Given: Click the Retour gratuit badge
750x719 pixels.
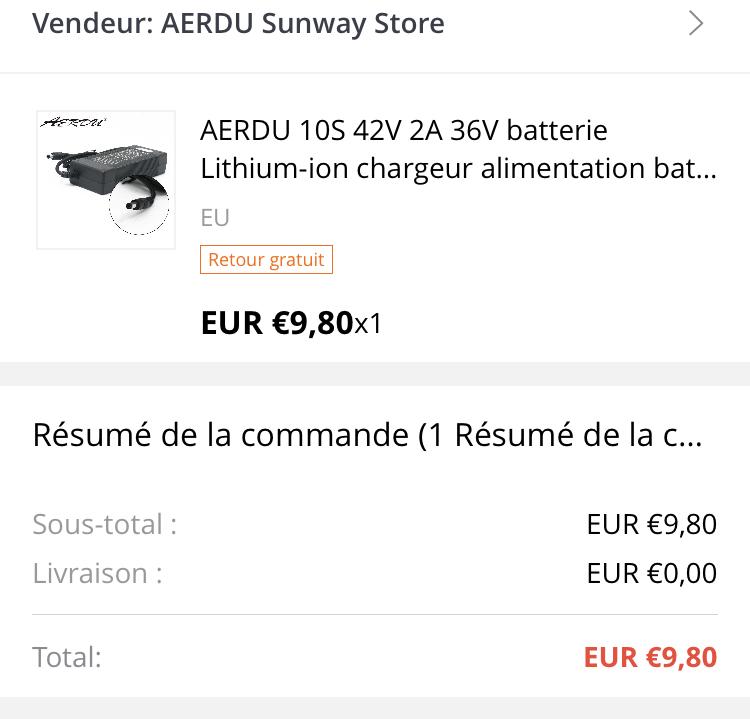Looking at the screenshot, I should pos(266,260).
